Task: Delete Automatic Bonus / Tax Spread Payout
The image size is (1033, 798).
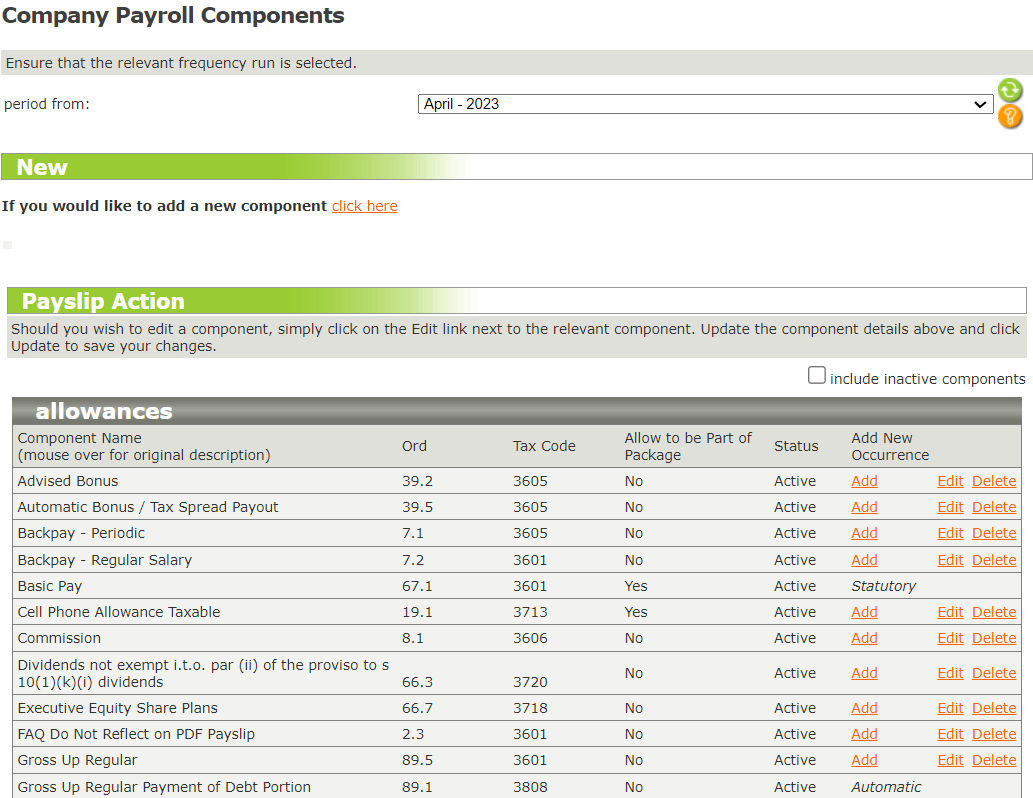Action: [993, 507]
